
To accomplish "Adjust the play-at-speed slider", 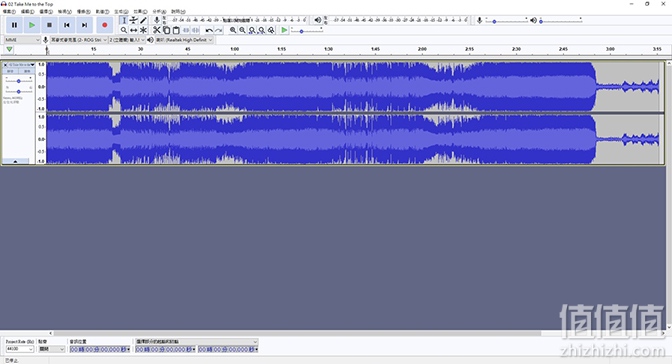I will click(x=307, y=30).
